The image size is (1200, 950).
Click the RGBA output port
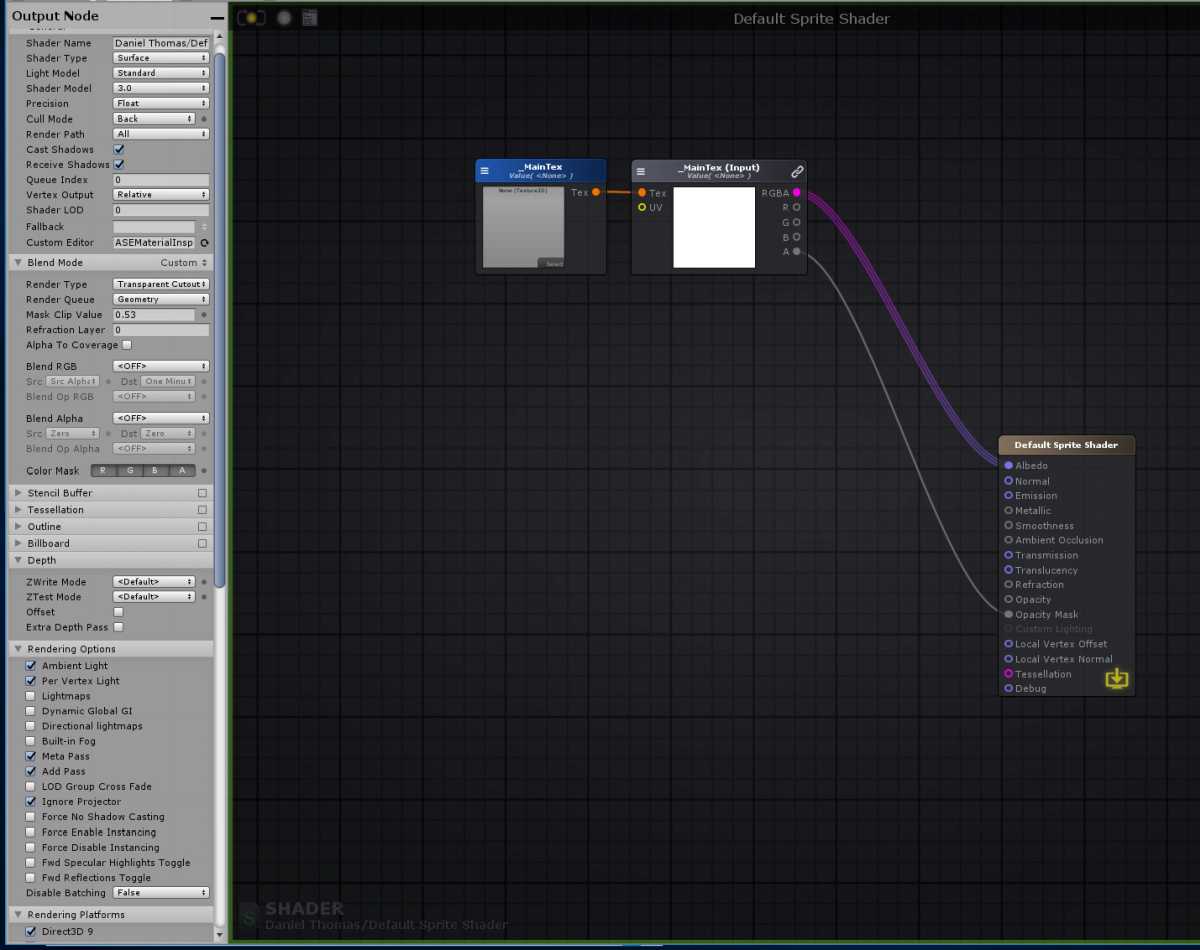coord(797,193)
